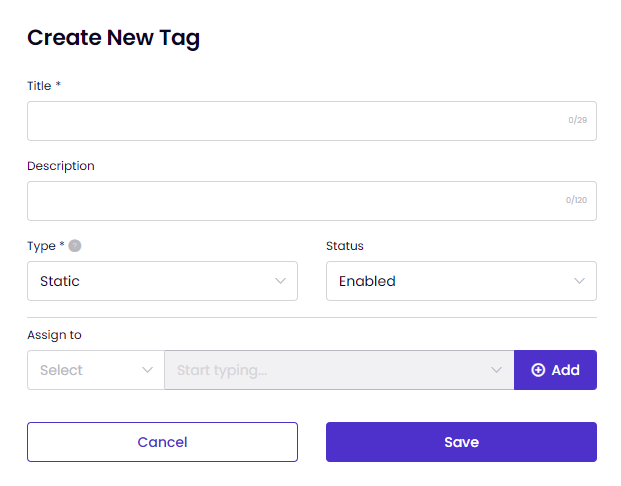Click the chevron in Assign to Select box
The width and height of the screenshot is (621, 486).
coord(147,370)
